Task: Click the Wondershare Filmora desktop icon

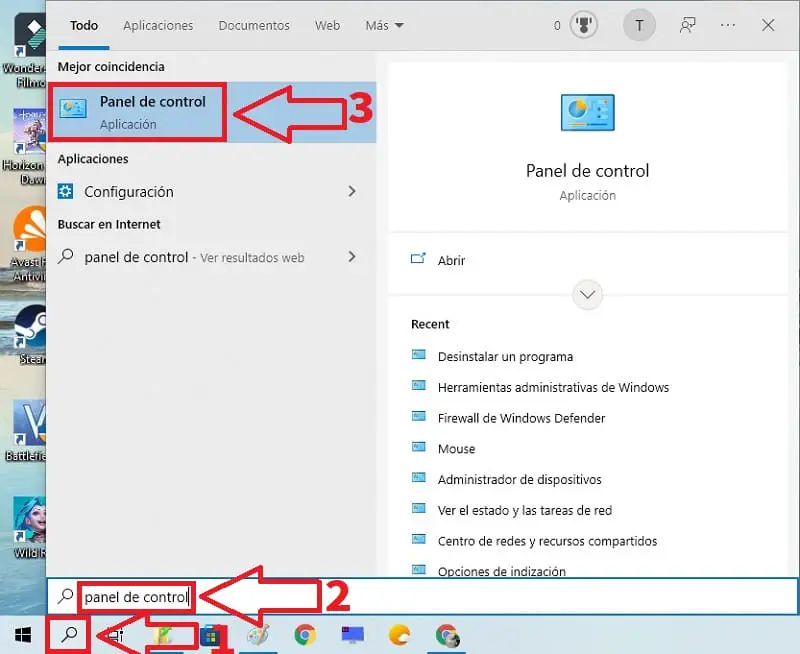Action: pos(30,34)
